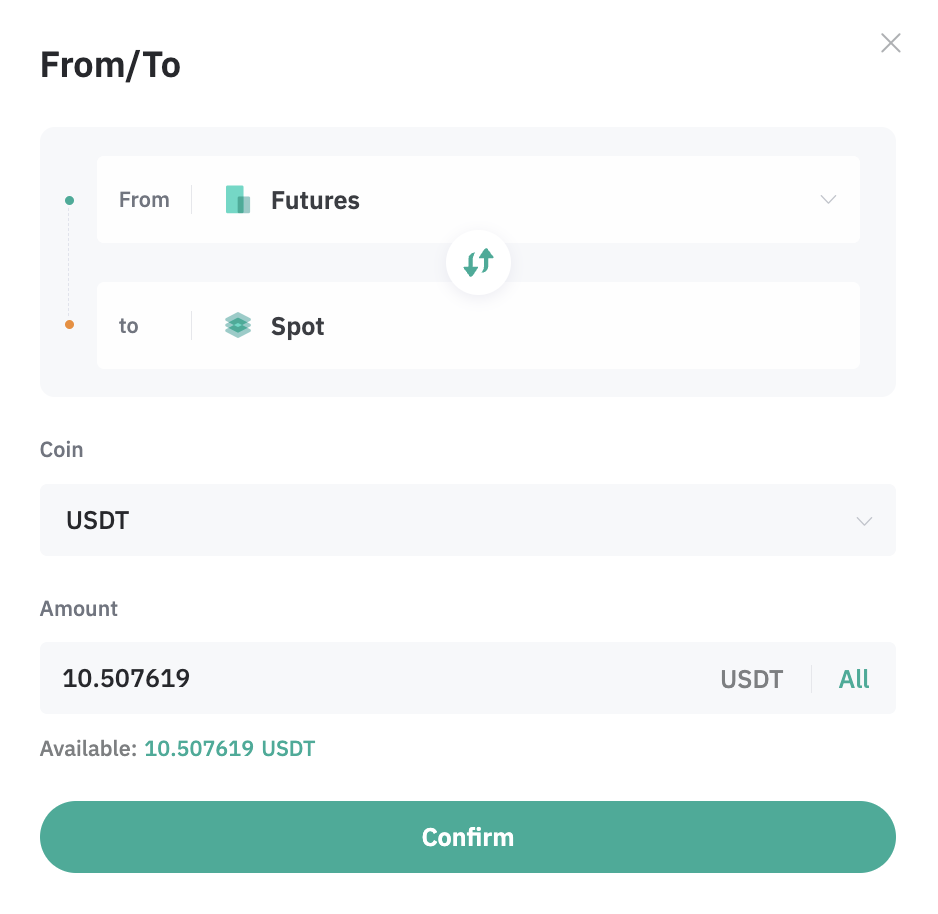Viewport: 938px width, 914px height.
Task: Swap the From and To accounts
Action: coord(478,262)
